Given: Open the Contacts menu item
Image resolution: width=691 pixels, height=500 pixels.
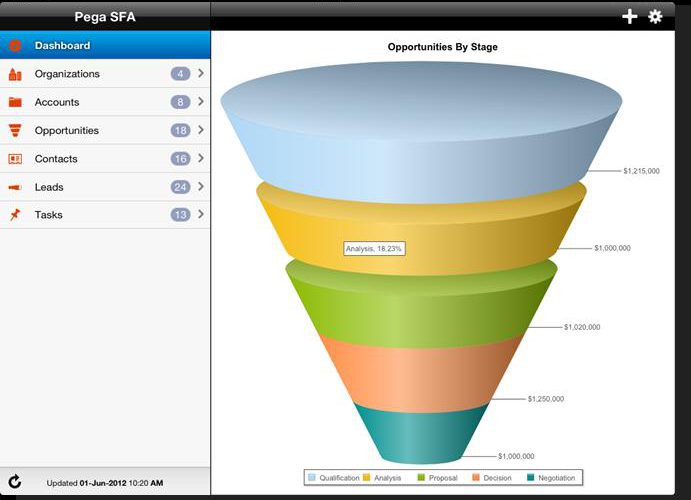Looking at the screenshot, I should [x=56, y=159].
